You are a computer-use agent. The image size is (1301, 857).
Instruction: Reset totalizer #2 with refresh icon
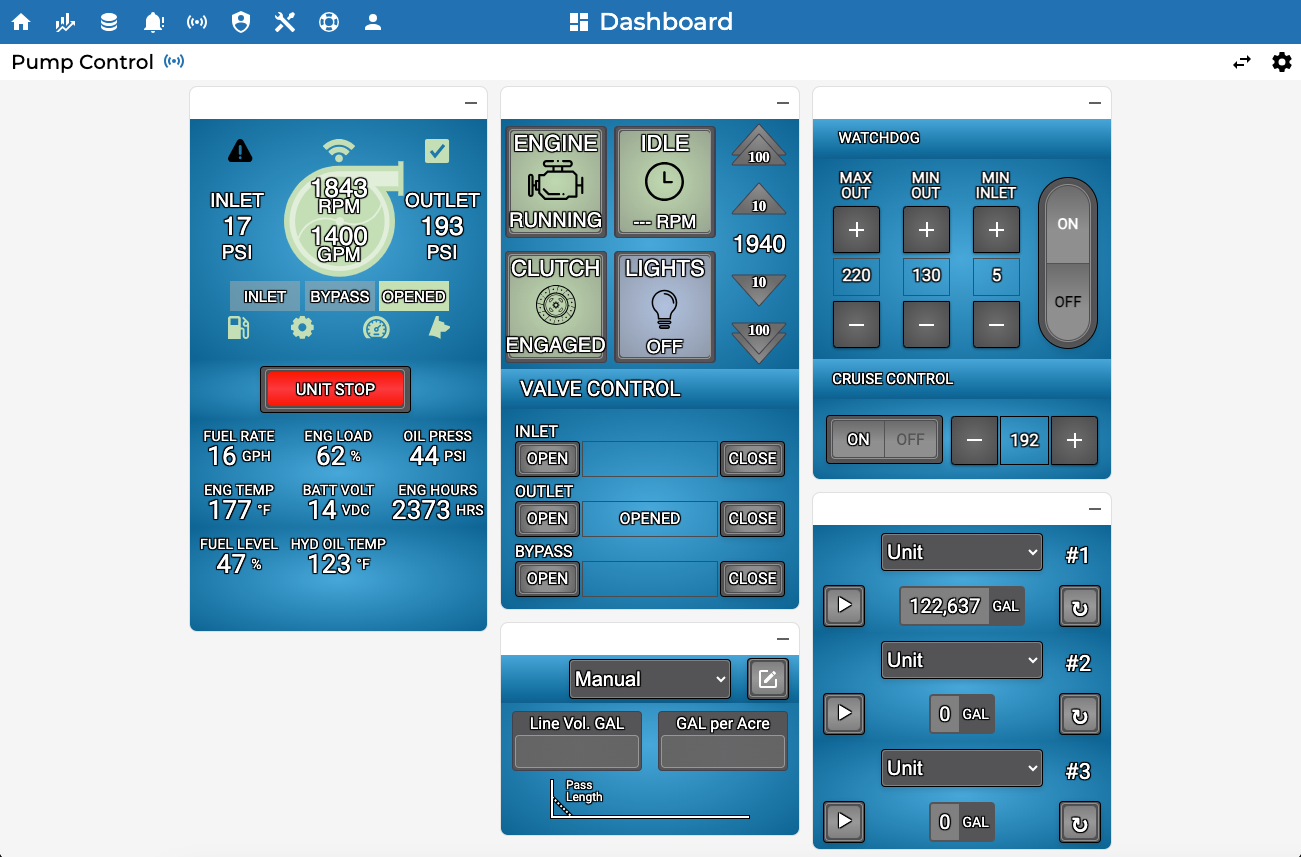(x=1080, y=714)
